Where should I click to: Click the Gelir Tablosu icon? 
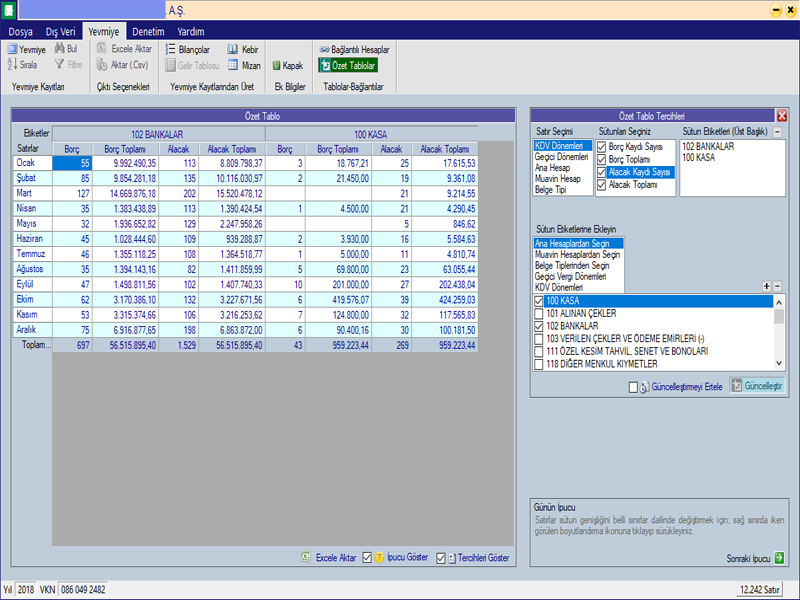pyautogui.click(x=170, y=65)
